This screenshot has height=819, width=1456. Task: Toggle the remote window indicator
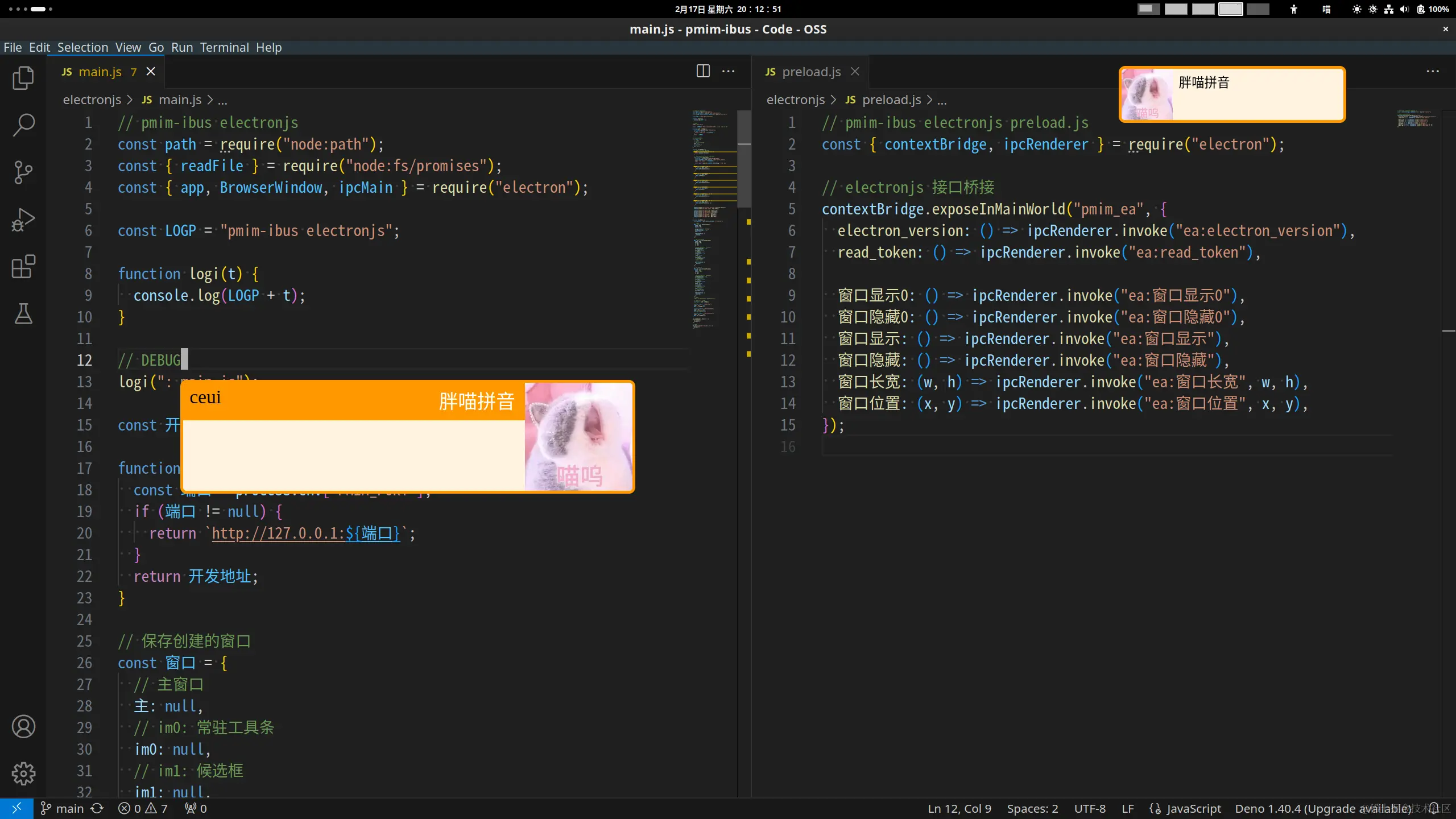(x=16, y=808)
